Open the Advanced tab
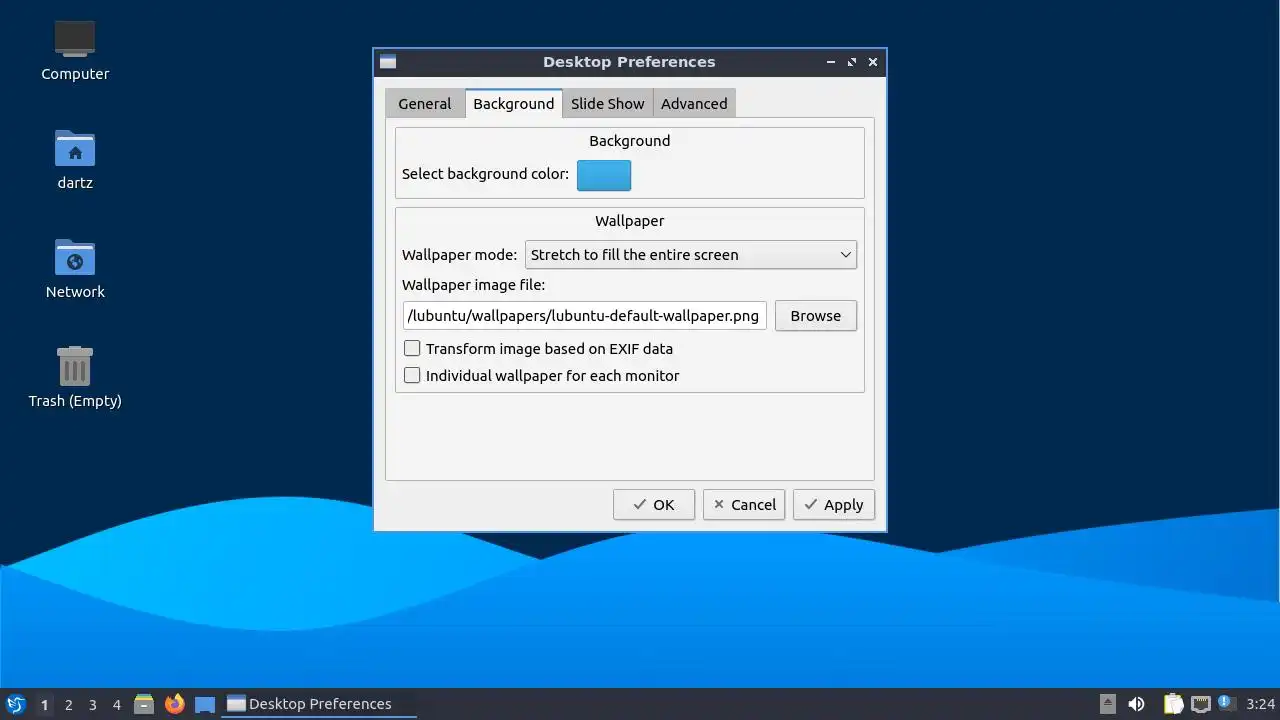This screenshot has height=720, width=1280. pos(694,104)
